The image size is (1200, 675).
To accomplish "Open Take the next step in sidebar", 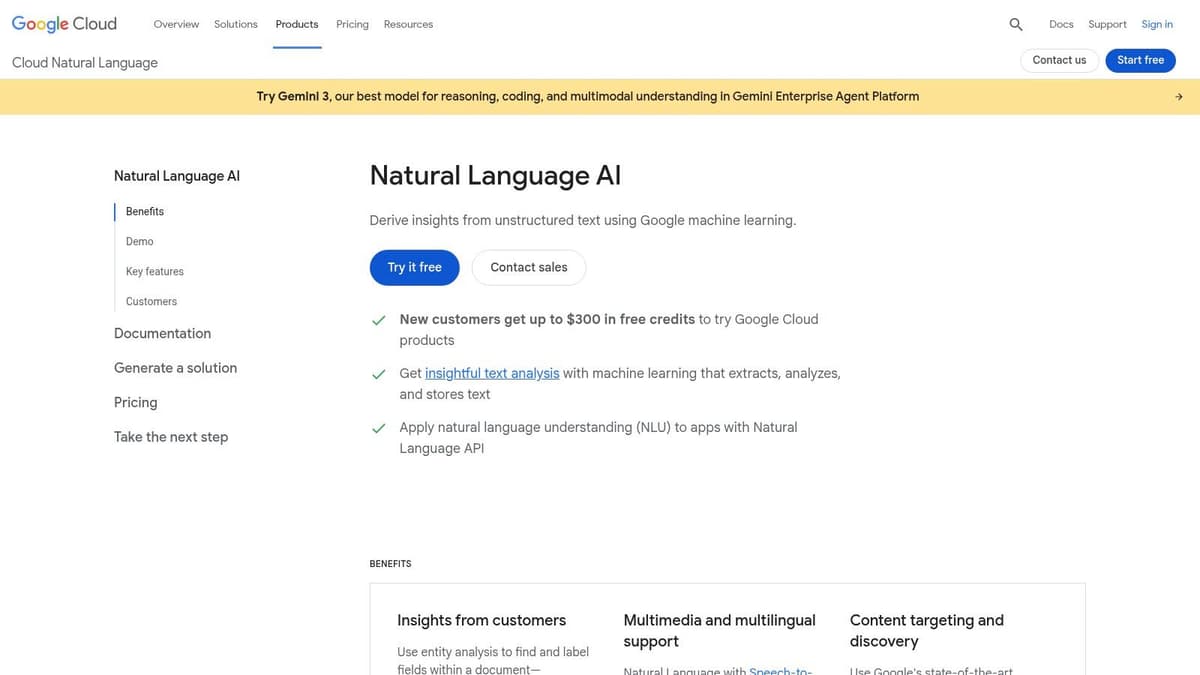I will pyautogui.click(x=171, y=437).
